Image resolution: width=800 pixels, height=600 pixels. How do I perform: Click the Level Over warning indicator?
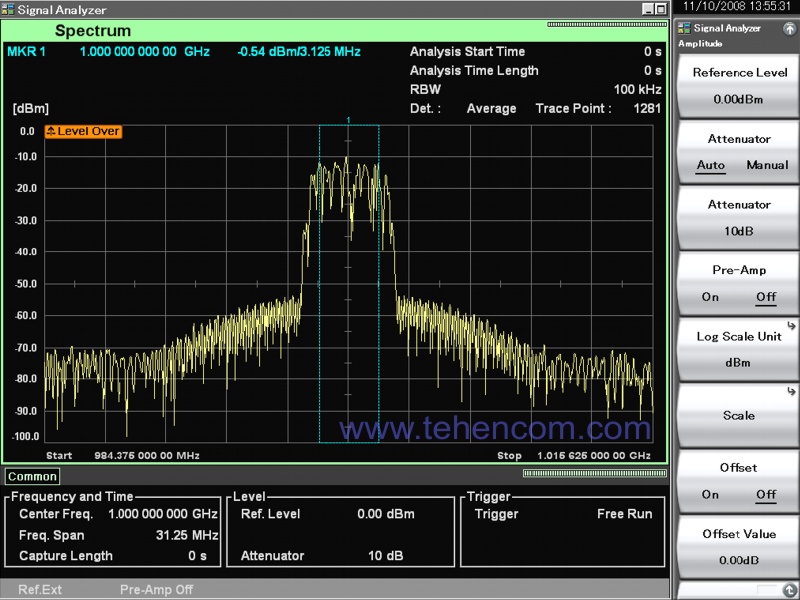tap(83, 131)
